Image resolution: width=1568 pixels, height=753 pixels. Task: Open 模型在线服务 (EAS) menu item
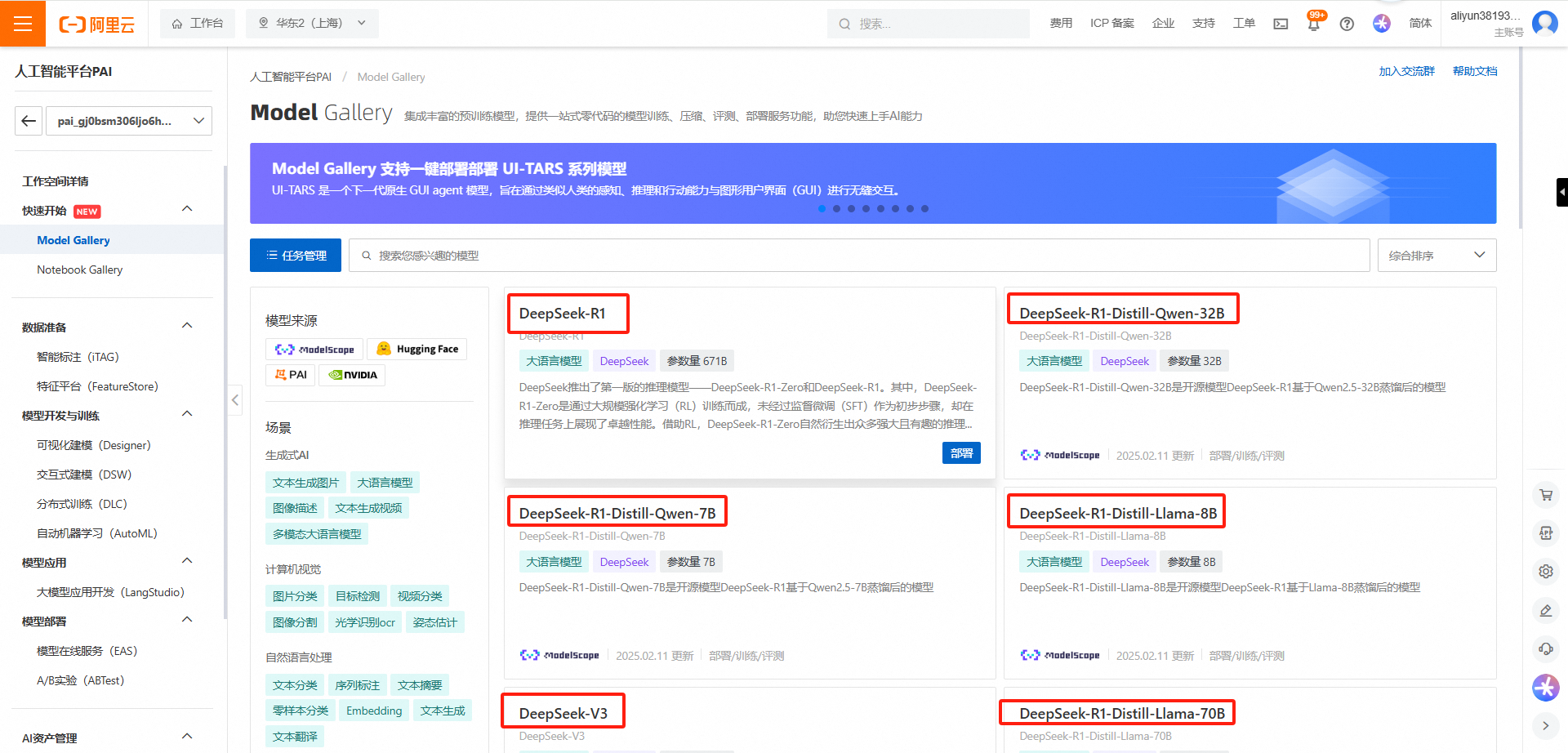point(87,651)
